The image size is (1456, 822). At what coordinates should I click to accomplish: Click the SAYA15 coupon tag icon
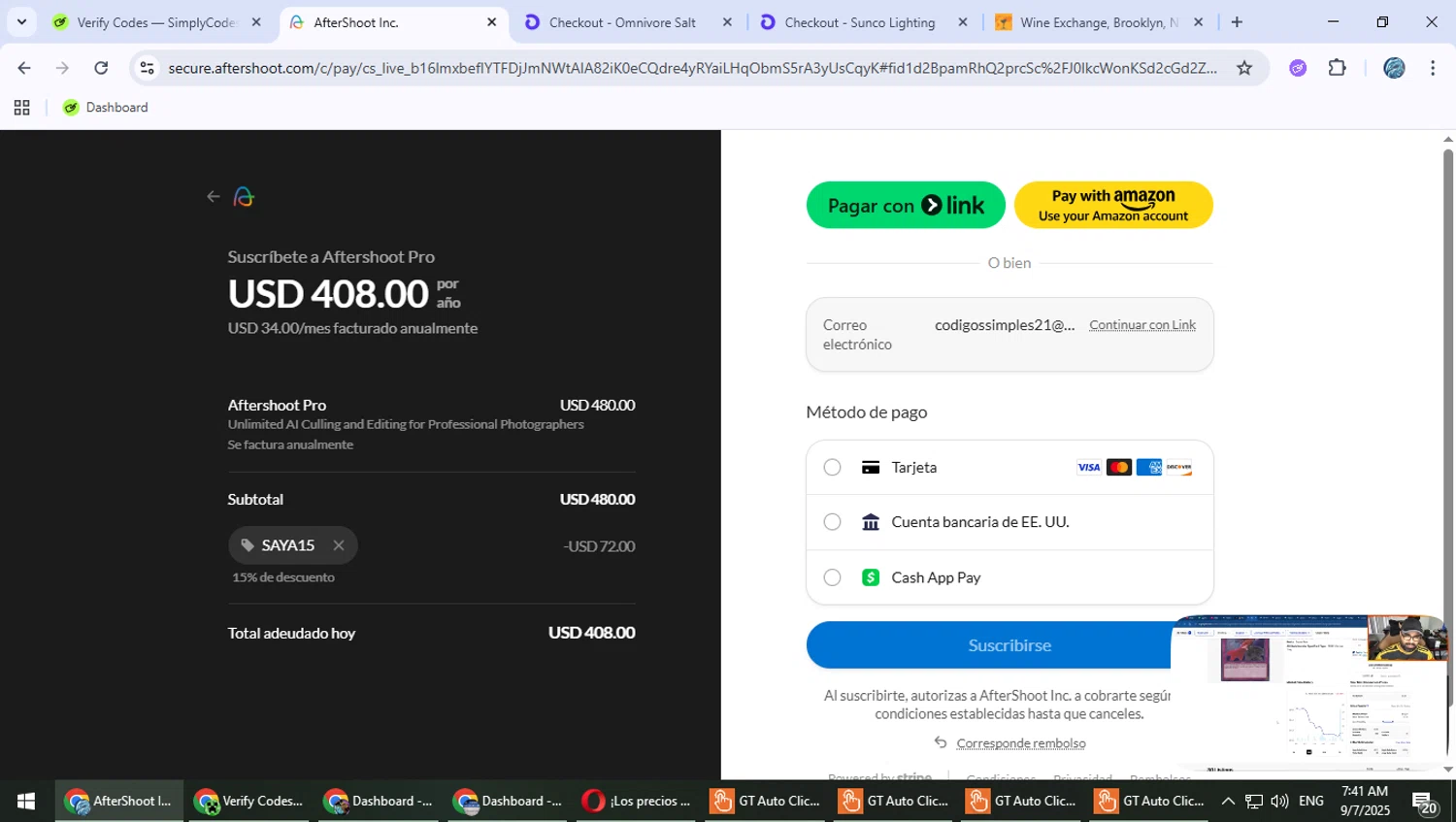click(x=248, y=545)
